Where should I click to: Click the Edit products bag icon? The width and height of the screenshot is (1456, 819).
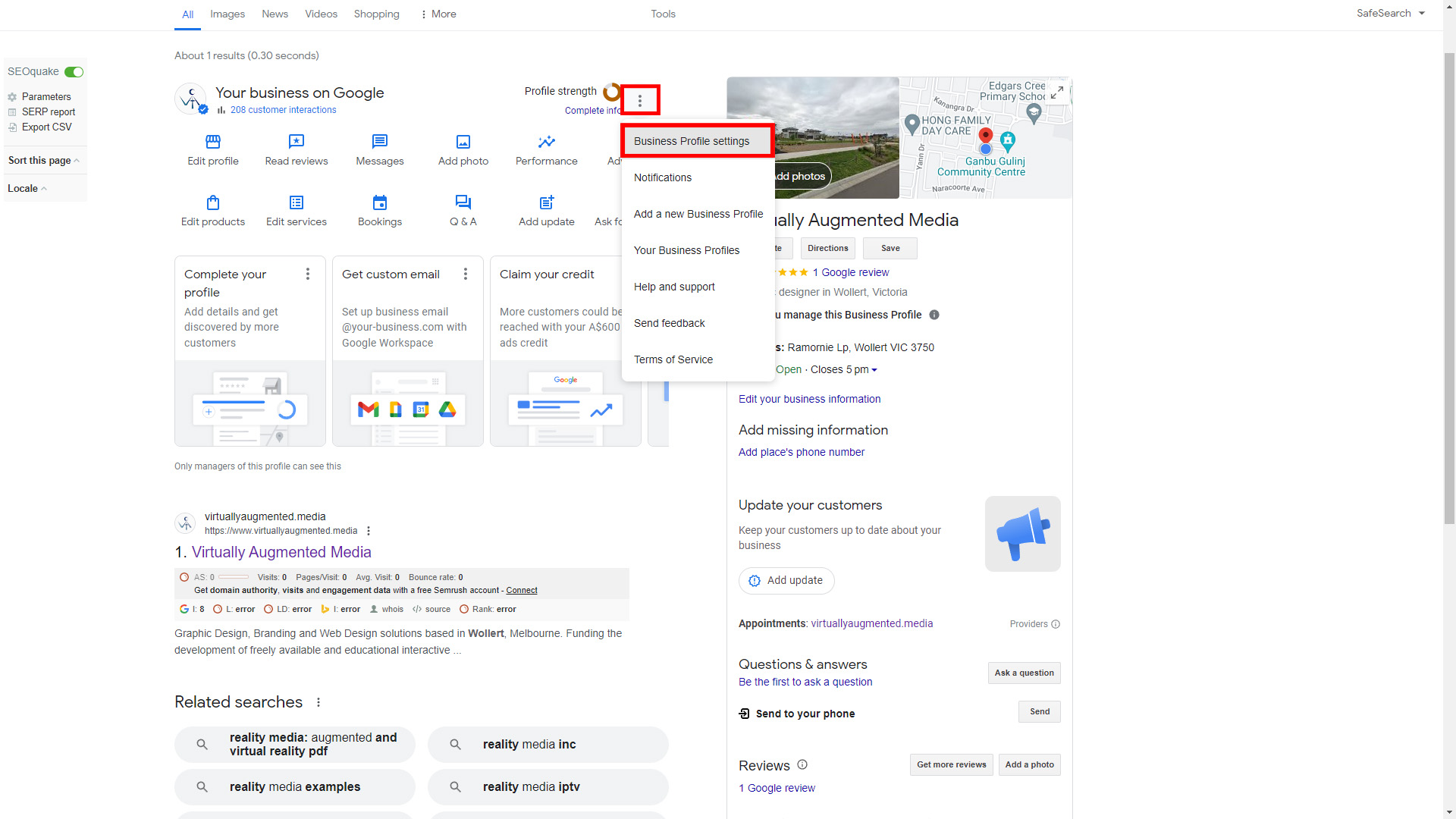213,202
